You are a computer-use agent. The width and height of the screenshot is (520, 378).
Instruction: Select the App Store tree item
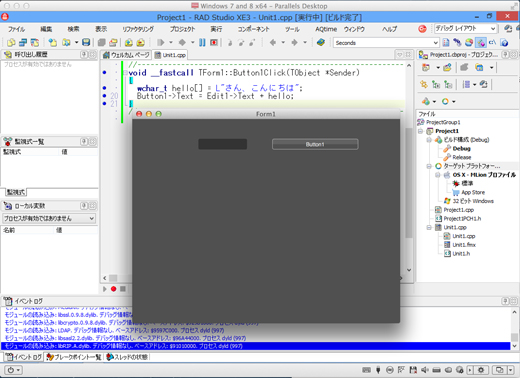pyautogui.click(x=473, y=192)
